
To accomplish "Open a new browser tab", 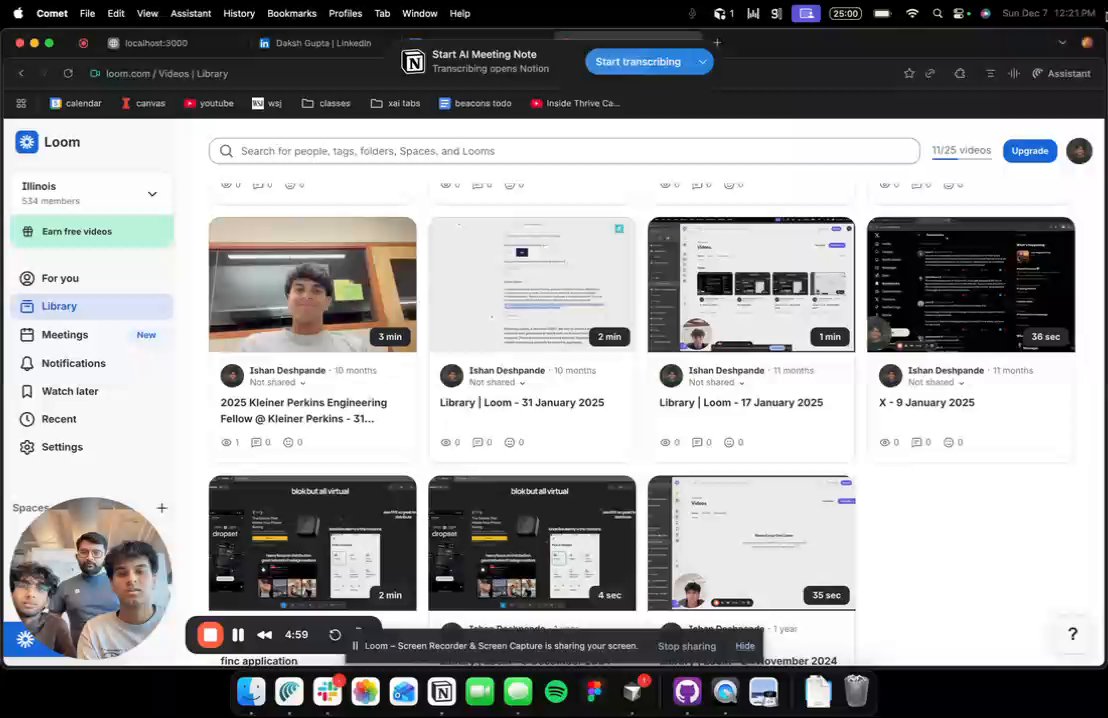I will [x=717, y=42].
